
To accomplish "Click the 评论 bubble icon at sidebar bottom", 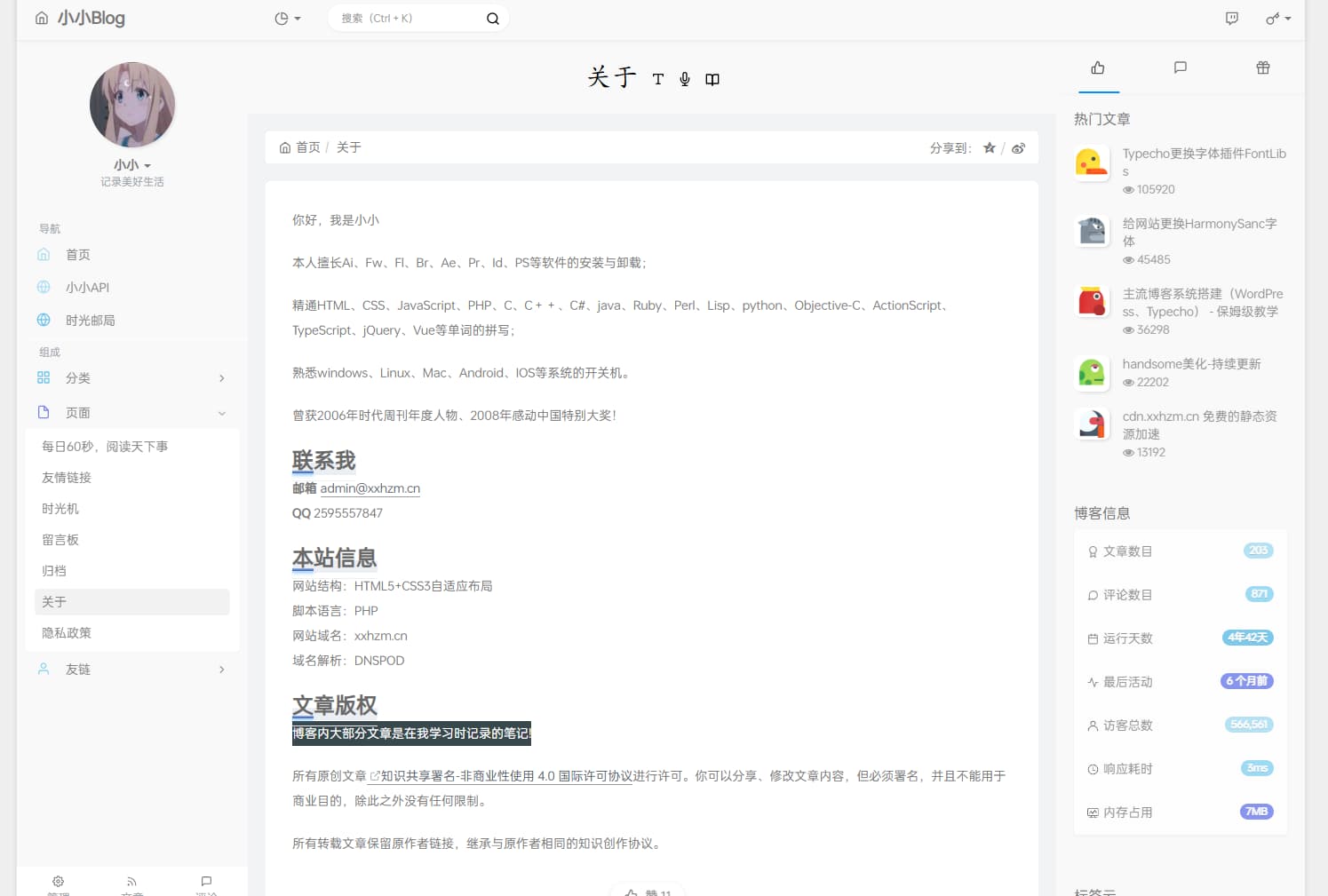I will pyautogui.click(x=206, y=882).
